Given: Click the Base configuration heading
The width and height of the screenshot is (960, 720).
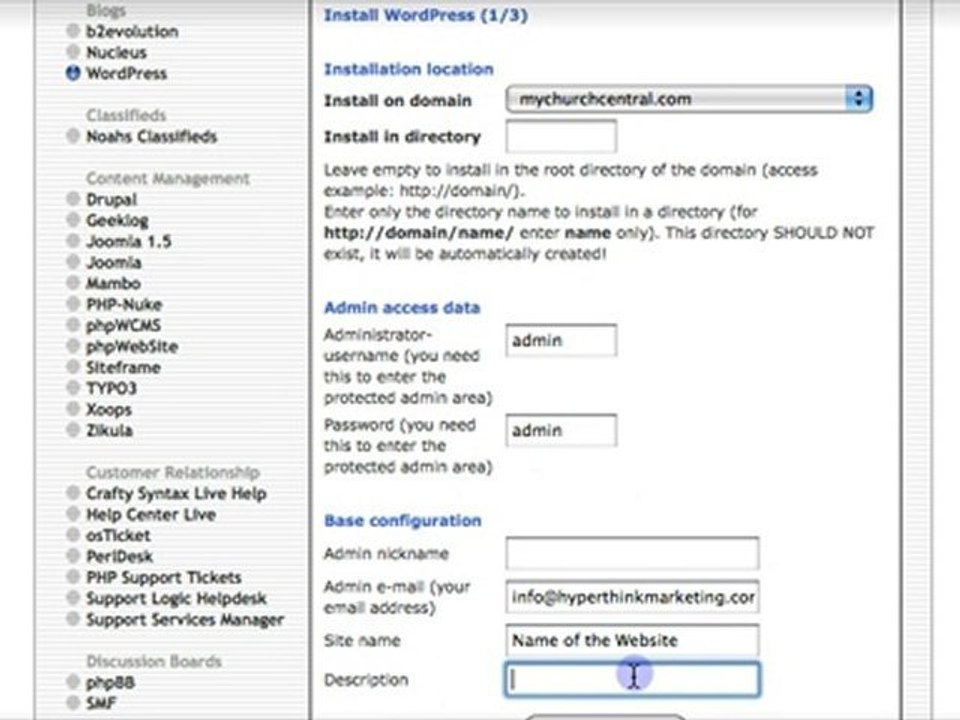Looking at the screenshot, I should [x=402, y=521].
